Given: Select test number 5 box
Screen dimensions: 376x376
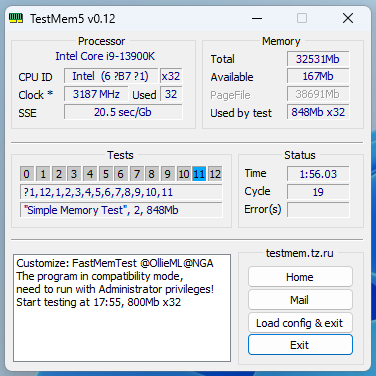Looking at the screenshot, I should tap(105, 174).
